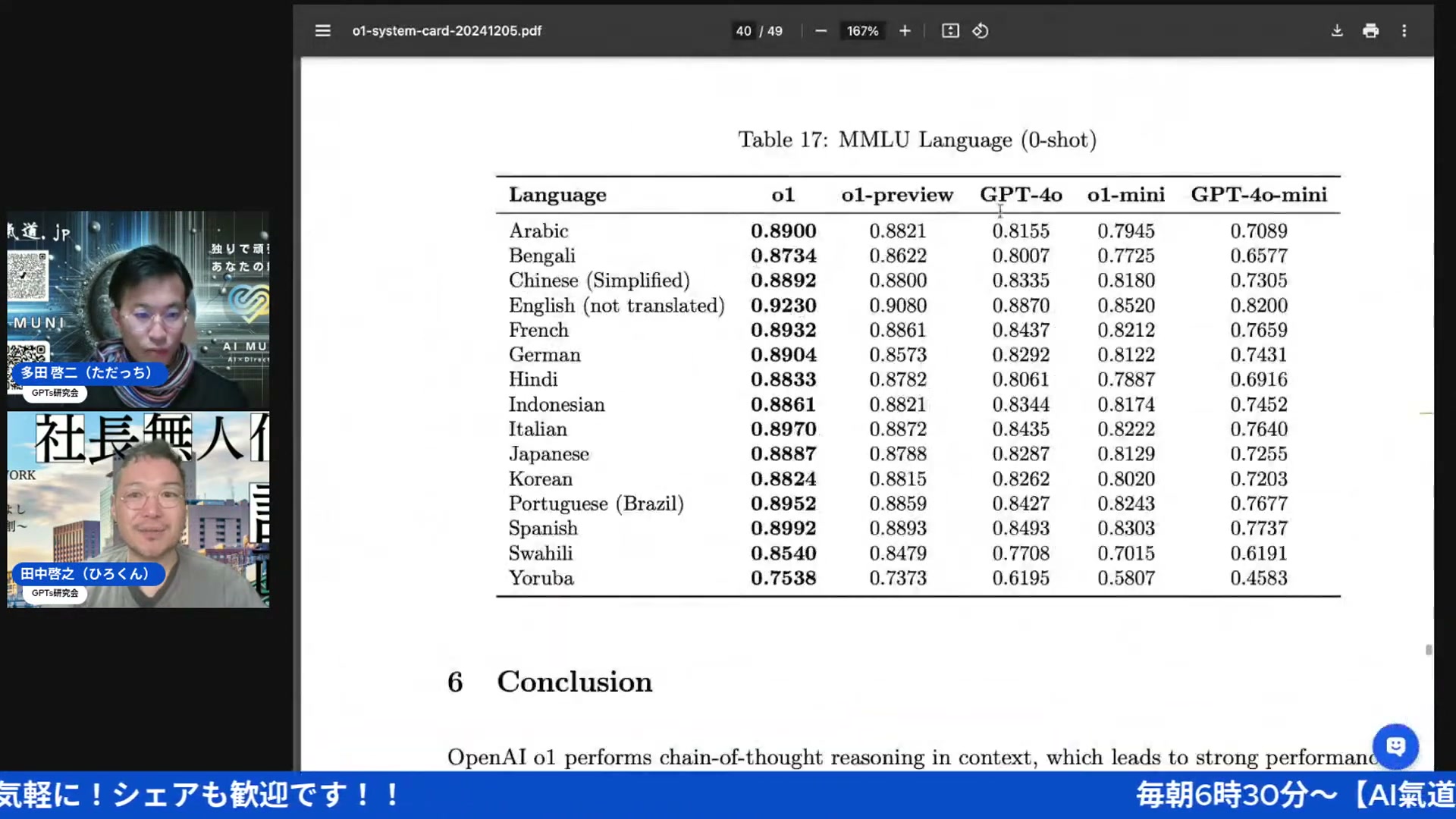Zoom out with the minus button

821,31
